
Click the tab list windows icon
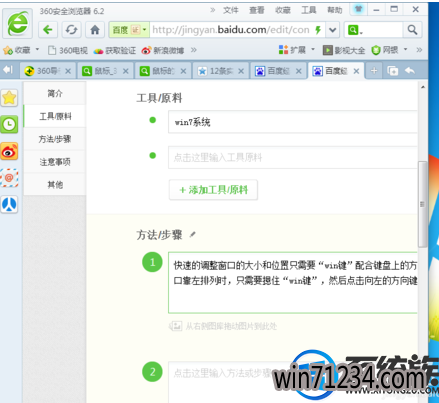(393, 71)
